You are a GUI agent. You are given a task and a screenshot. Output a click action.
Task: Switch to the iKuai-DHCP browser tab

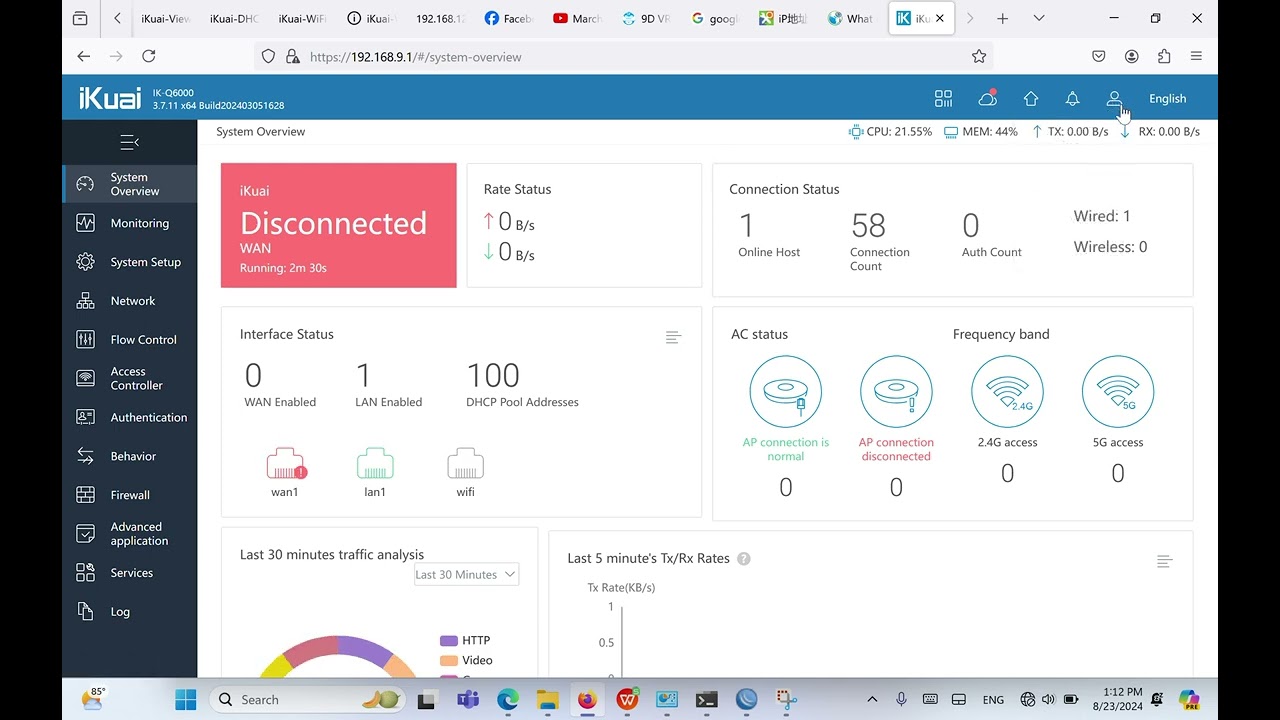[234, 18]
